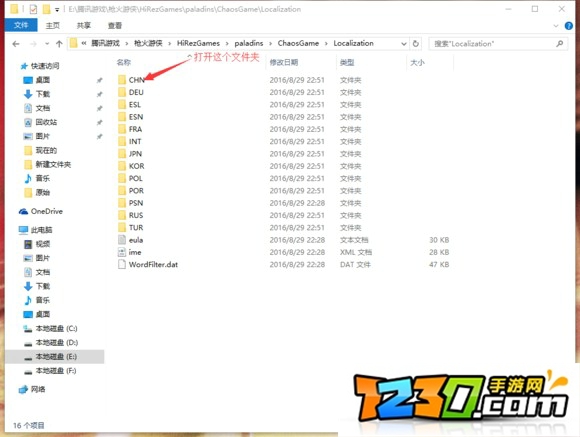
Task: Click the ChaosGame breadcrumb
Action: tap(298, 43)
